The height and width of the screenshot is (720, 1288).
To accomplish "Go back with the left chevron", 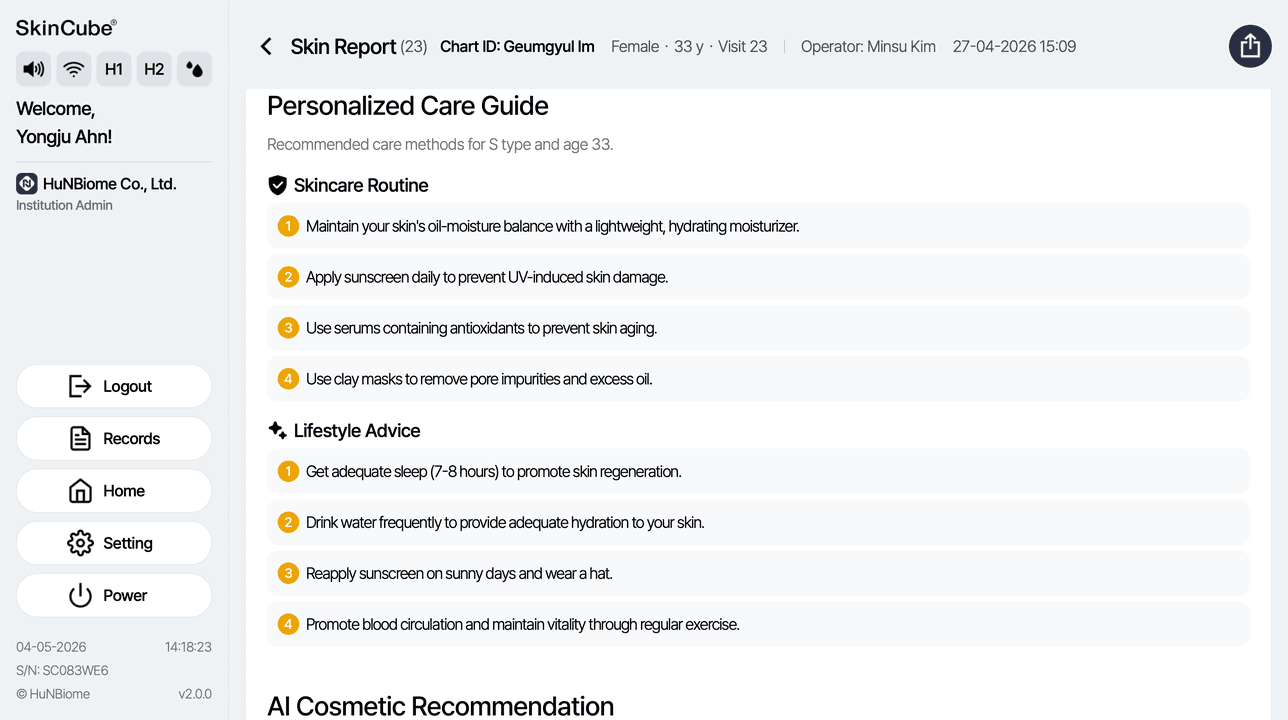I will 266,46.
